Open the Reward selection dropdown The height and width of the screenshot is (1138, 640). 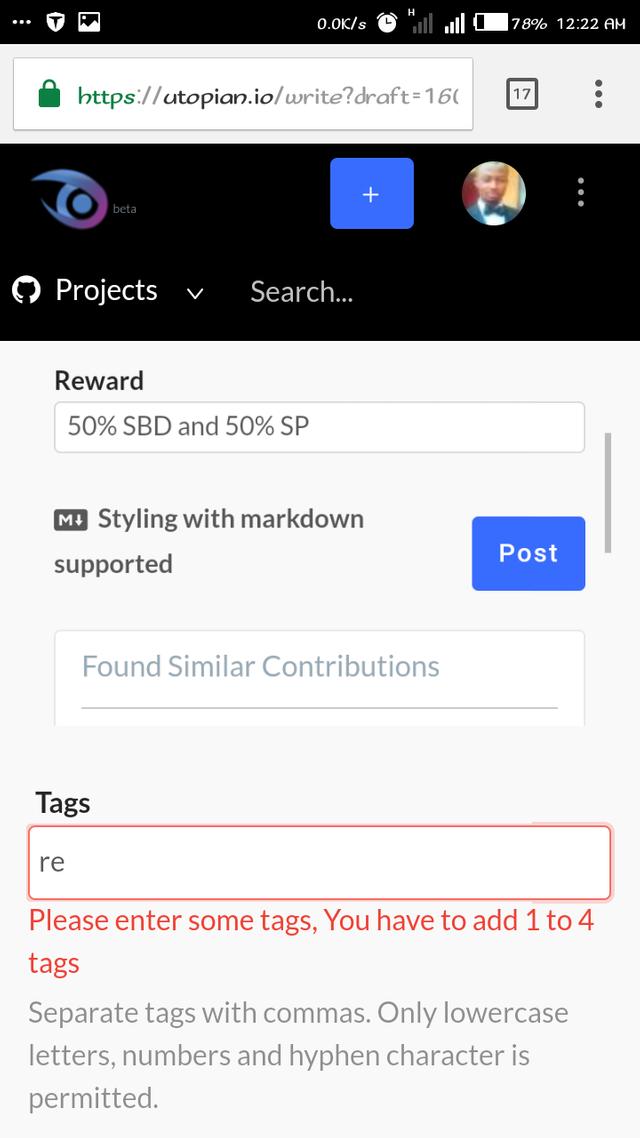click(319, 427)
